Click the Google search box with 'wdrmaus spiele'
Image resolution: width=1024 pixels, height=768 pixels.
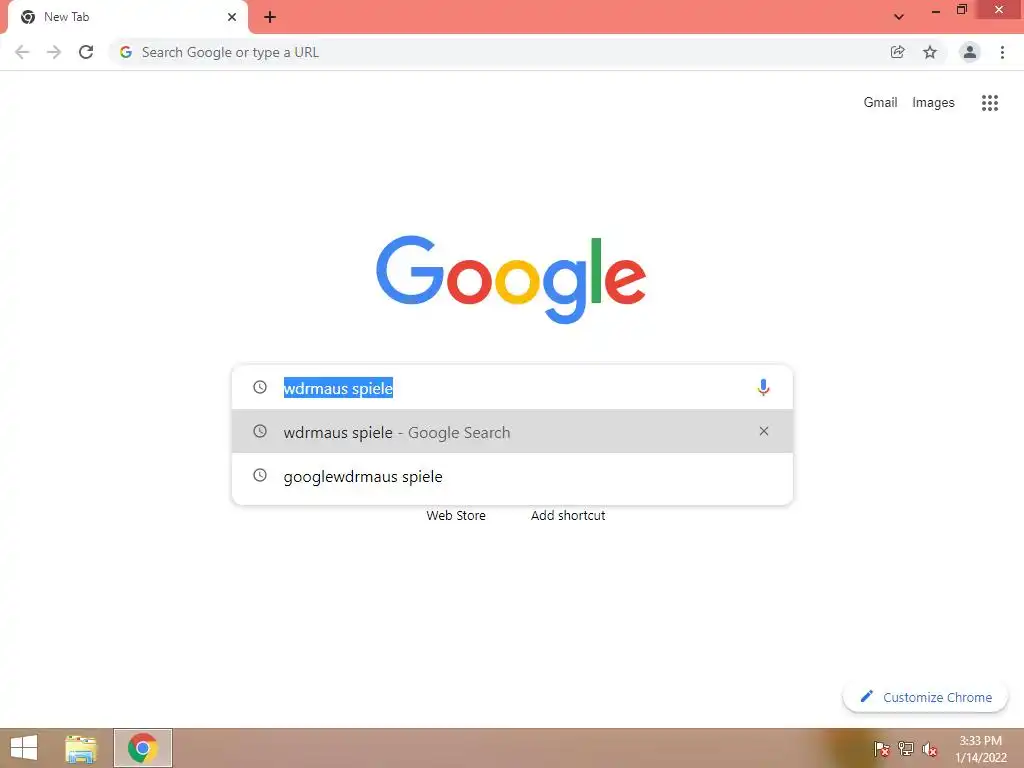click(512, 387)
